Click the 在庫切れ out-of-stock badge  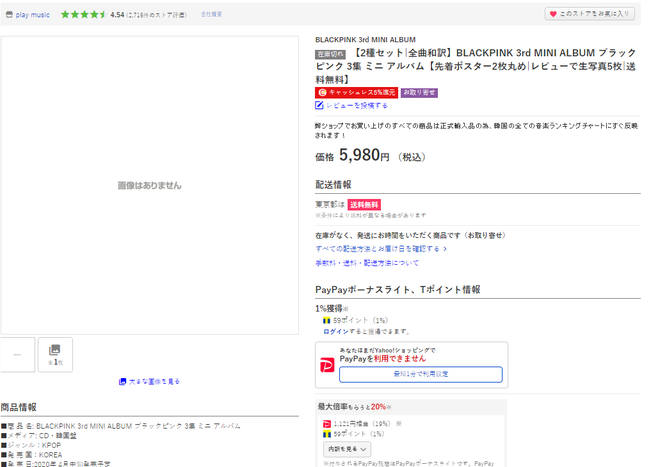coord(330,54)
